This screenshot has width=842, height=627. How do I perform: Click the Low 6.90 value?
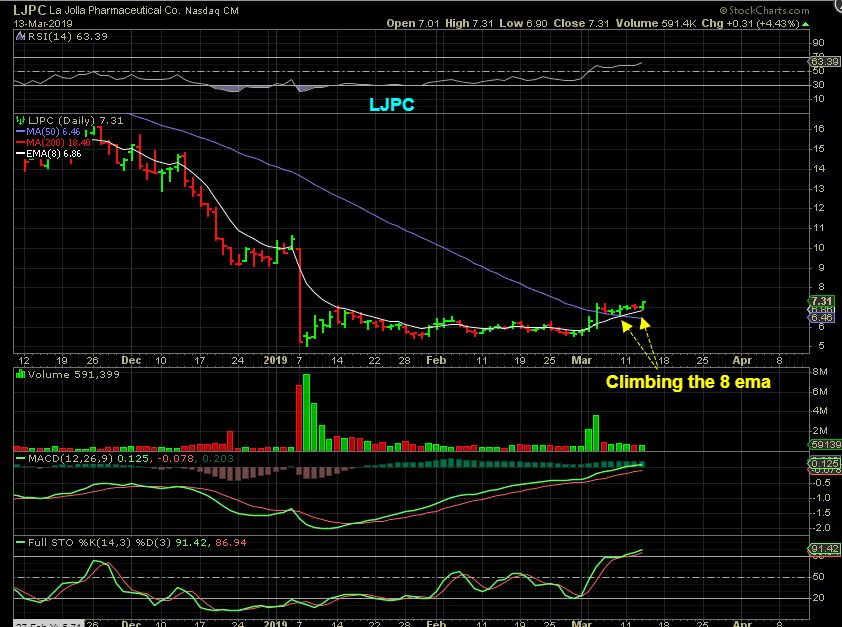tap(524, 24)
